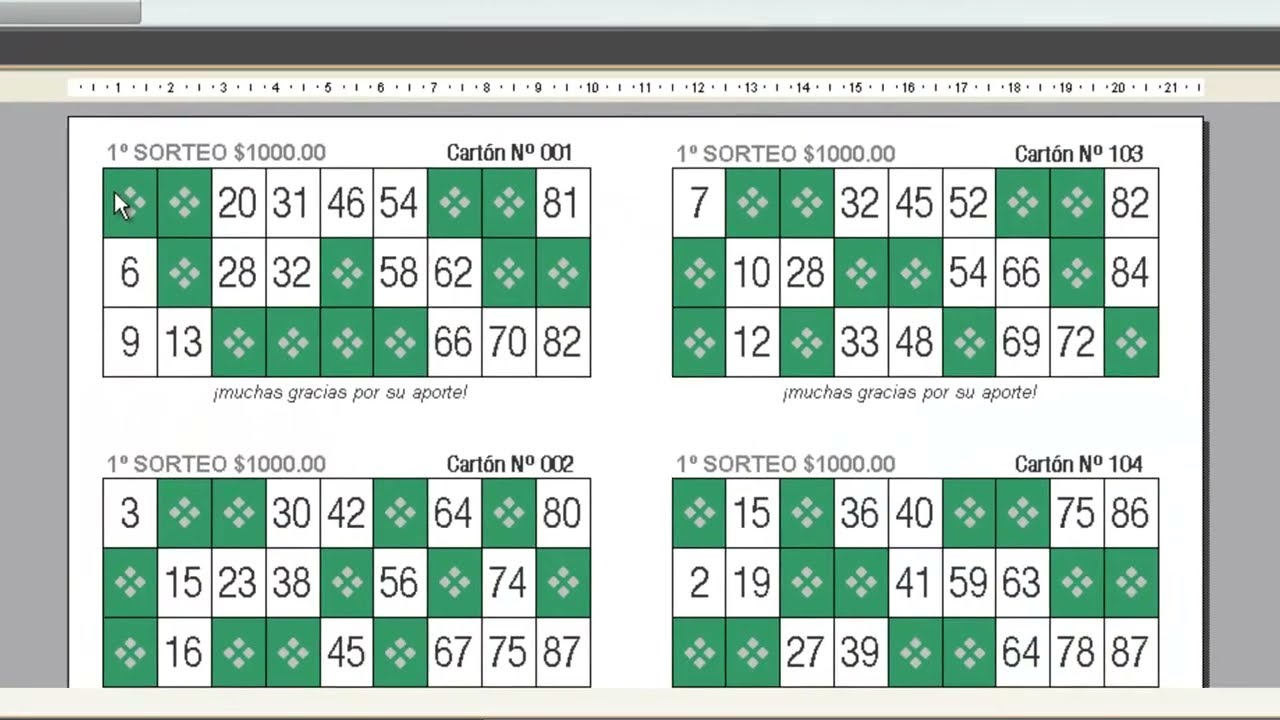Pick number 81 in Cartón 001
The image size is (1280, 720).
pos(562,203)
